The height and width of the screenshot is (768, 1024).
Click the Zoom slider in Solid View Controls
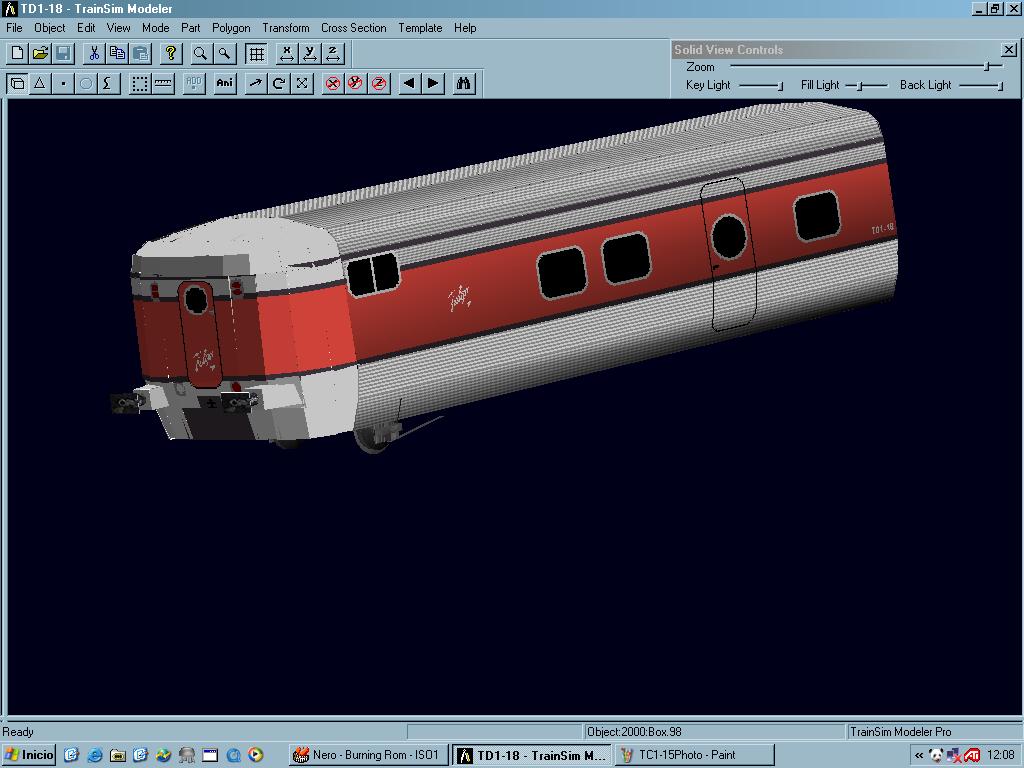click(986, 67)
